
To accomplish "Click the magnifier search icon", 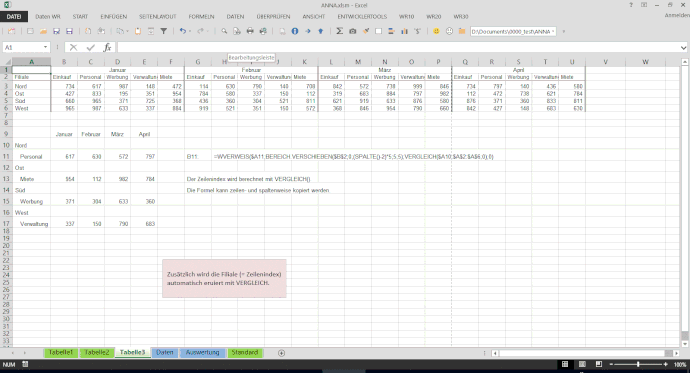I will (x=224, y=31).
